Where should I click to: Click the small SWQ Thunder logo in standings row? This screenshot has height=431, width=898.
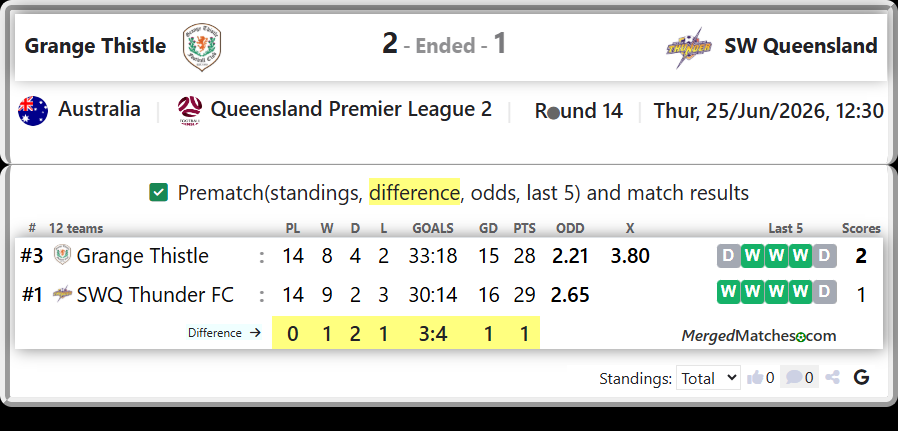click(62, 294)
